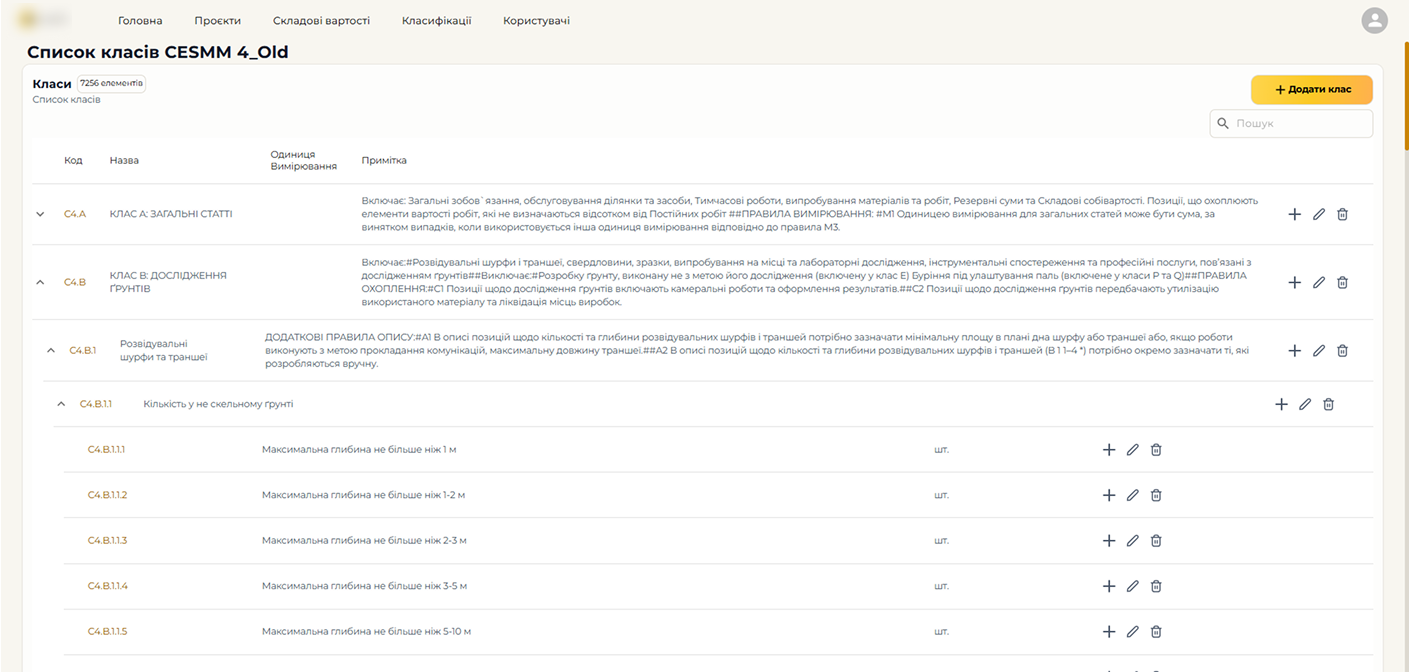
Task: Edit row C4.B.1.1.2 with pencil
Action: pyautogui.click(x=1132, y=495)
